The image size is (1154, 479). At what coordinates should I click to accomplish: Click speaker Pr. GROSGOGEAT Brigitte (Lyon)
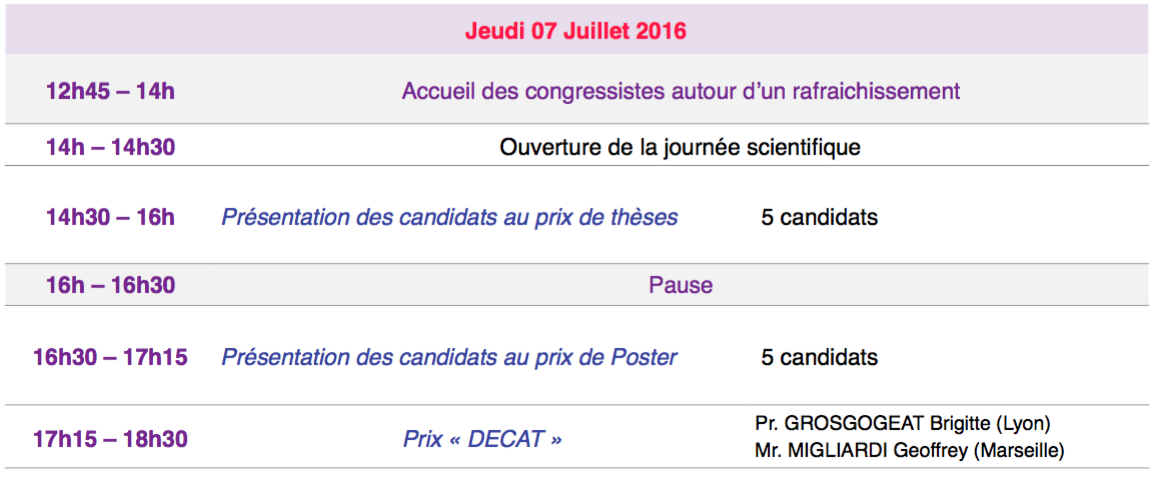pyautogui.click(x=902, y=423)
